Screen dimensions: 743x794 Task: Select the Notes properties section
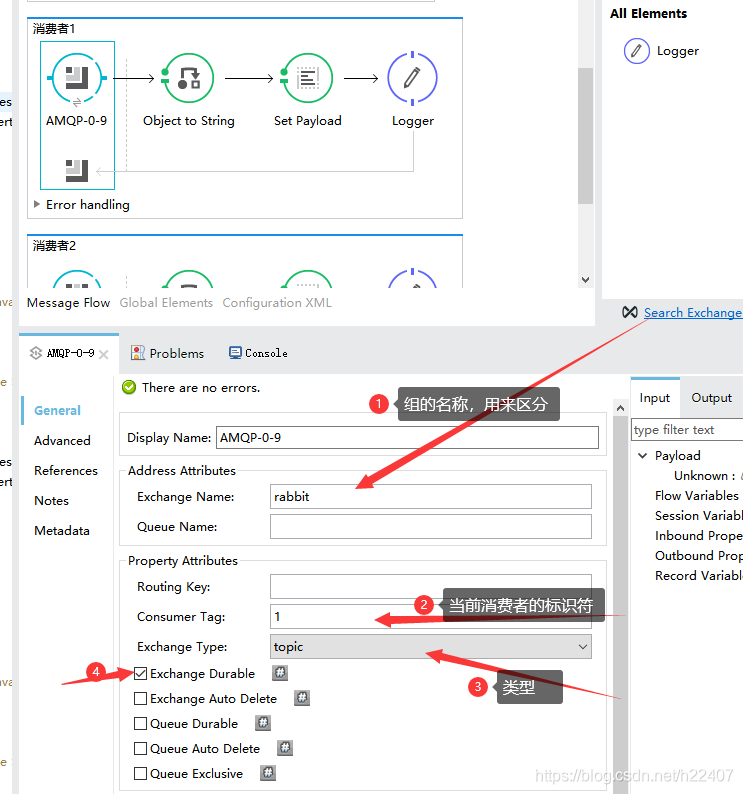pos(52,501)
